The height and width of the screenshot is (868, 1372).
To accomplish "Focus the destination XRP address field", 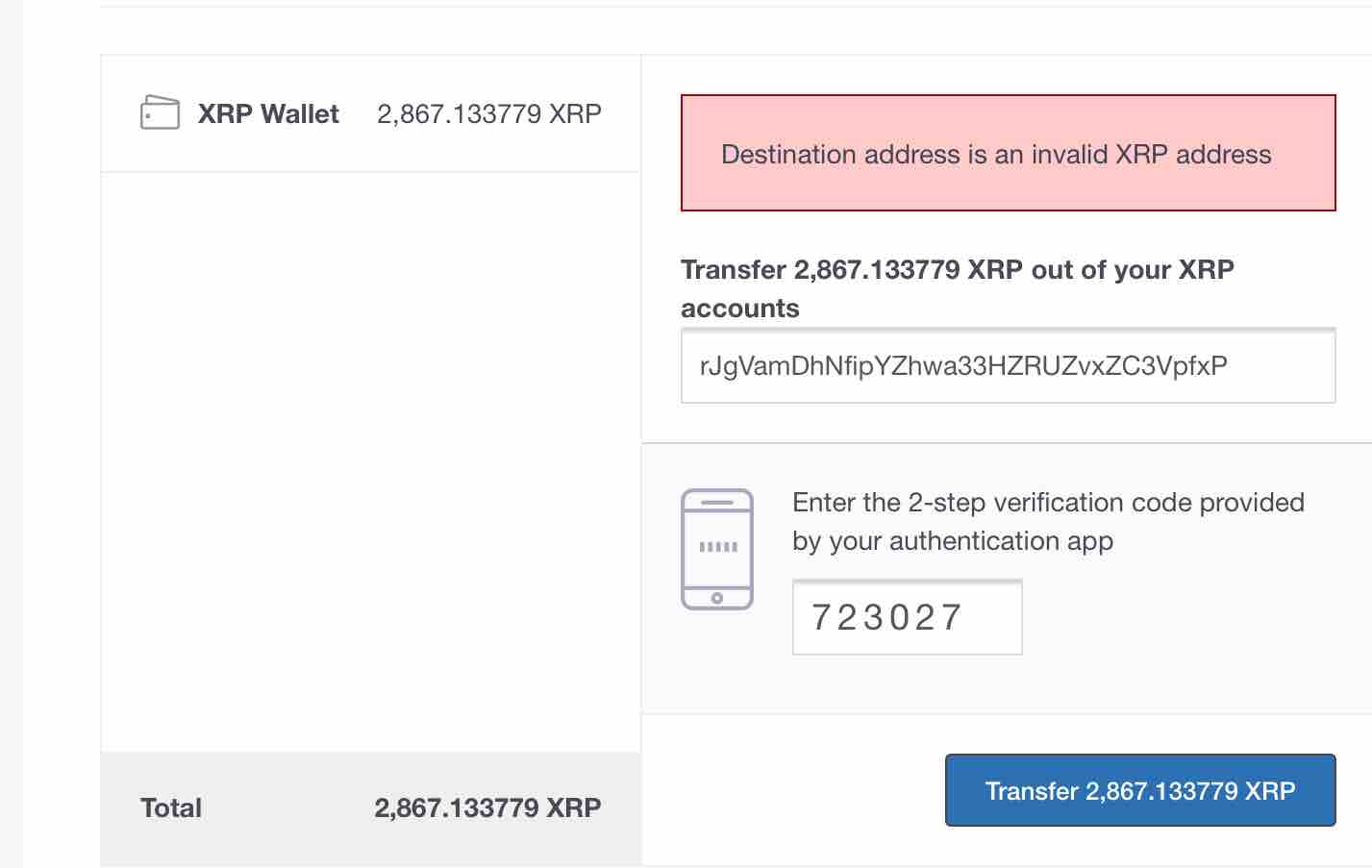I will [x=1008, y=366].
